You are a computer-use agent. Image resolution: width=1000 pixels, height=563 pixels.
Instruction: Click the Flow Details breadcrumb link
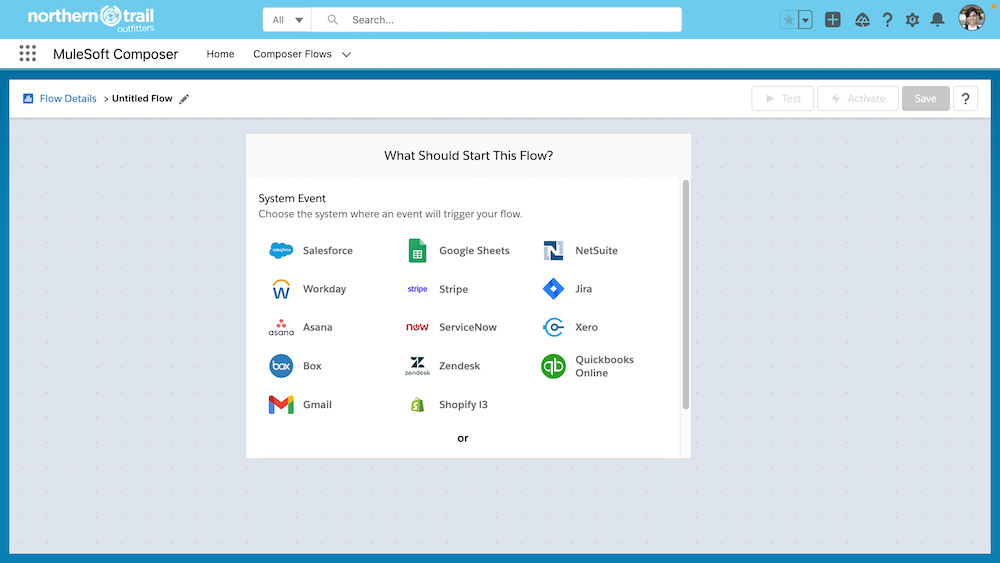point(68,99)
